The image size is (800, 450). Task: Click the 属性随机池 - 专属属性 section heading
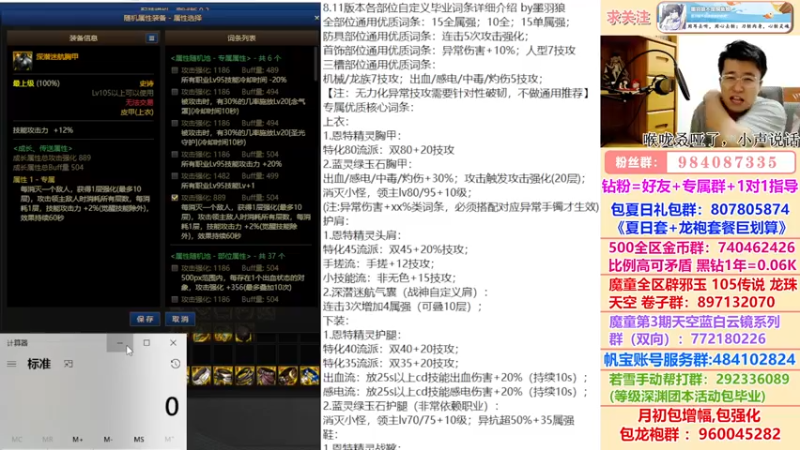coord(226,59)
